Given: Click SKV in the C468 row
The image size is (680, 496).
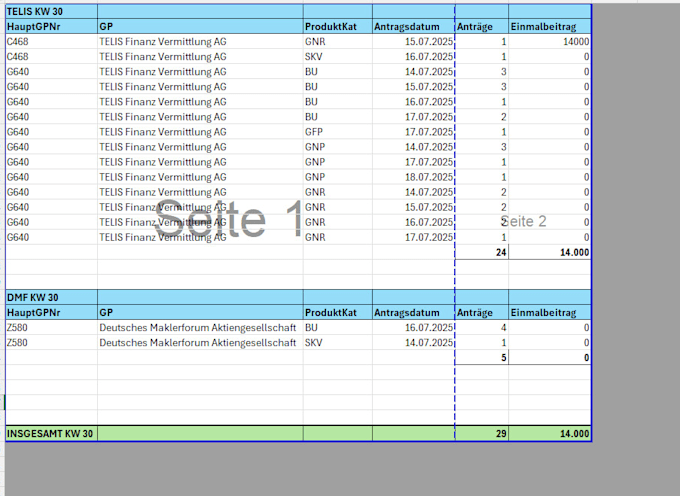Looking at the screenshot, I should coord(337,57).
